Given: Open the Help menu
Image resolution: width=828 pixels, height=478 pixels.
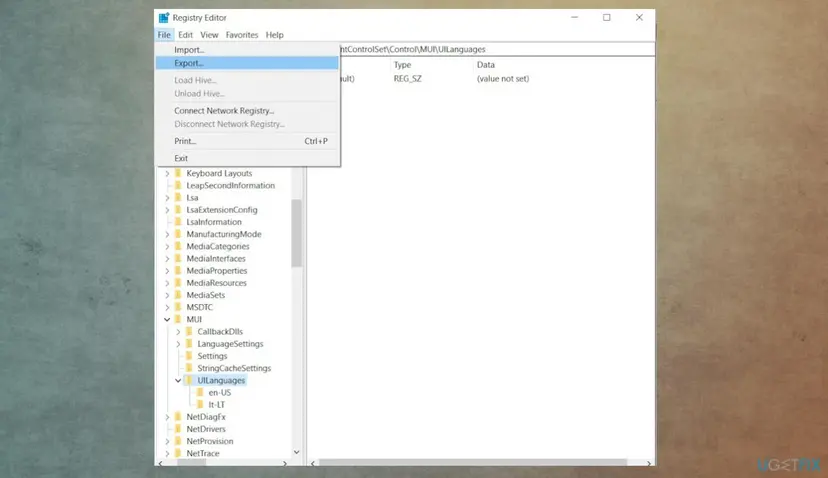Looking at the screenshot, I should click(x=275, y=35).
